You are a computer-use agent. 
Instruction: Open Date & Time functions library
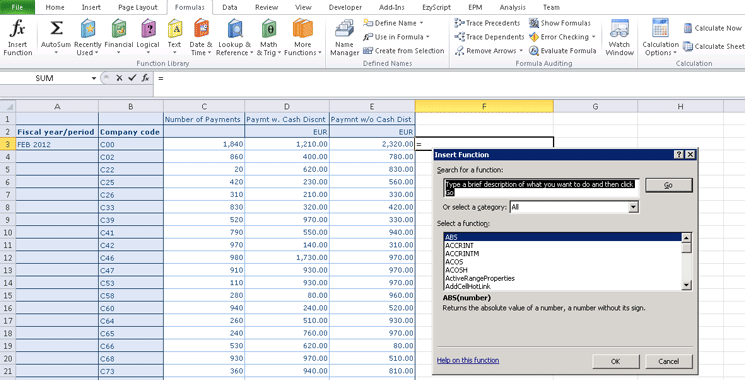[x=201, y=38]
